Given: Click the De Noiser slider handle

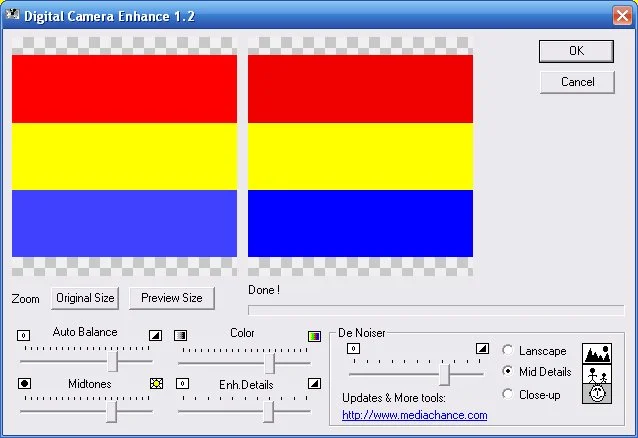Looking at the screenshot, I should [x=444, y=374].
